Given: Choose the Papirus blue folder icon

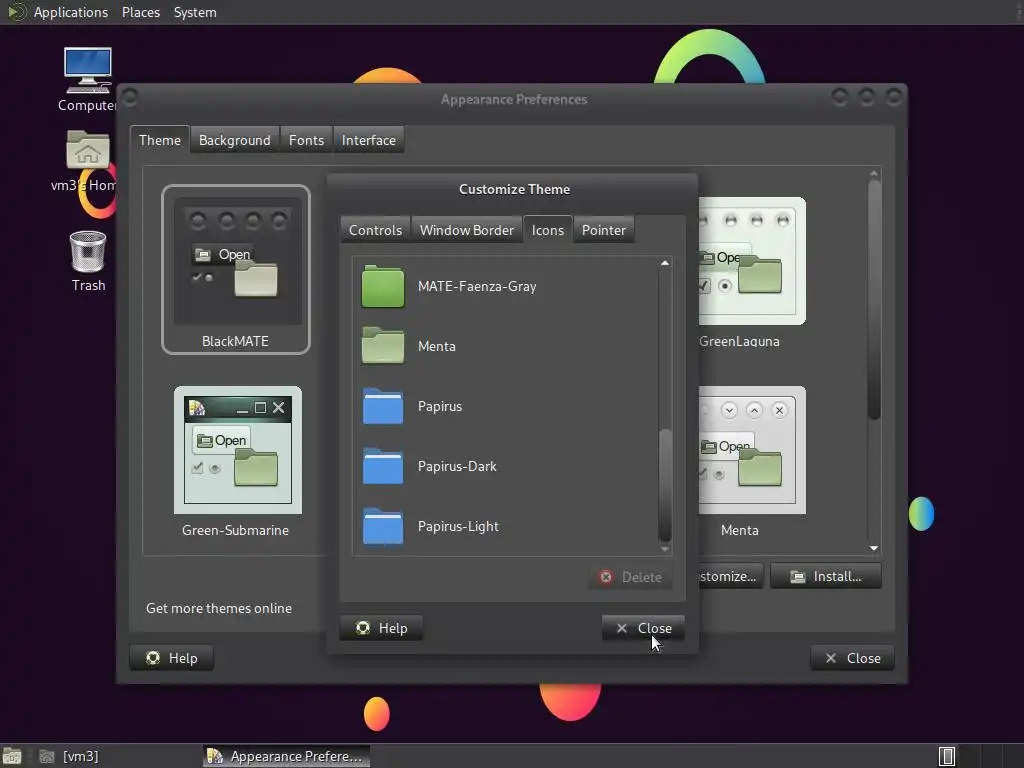Looking at the screenshot, I should (383, 406).
